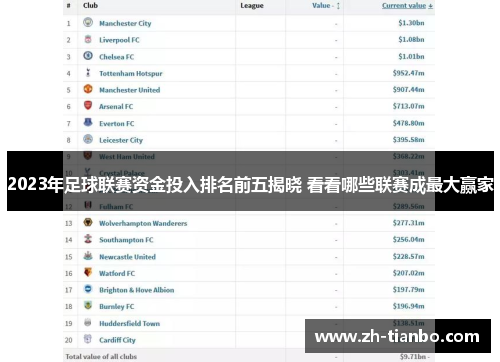Screen dimensions: 500x362
Task: Click the Everton FC crest icon
Action: coord(88,122)
